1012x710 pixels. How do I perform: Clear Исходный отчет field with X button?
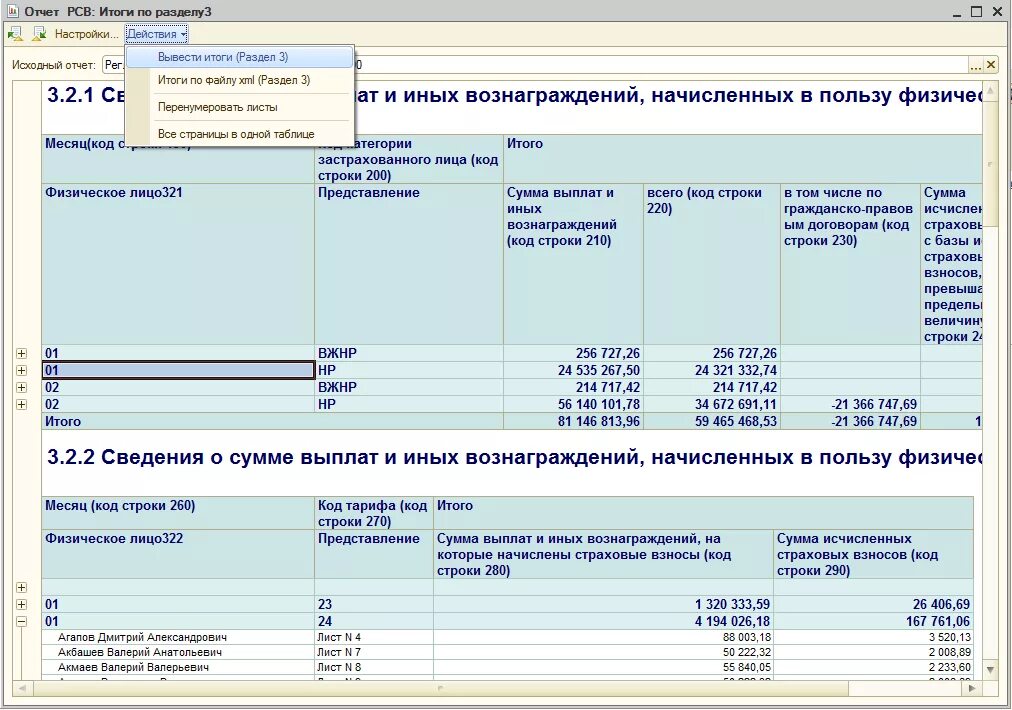point(991,65)
